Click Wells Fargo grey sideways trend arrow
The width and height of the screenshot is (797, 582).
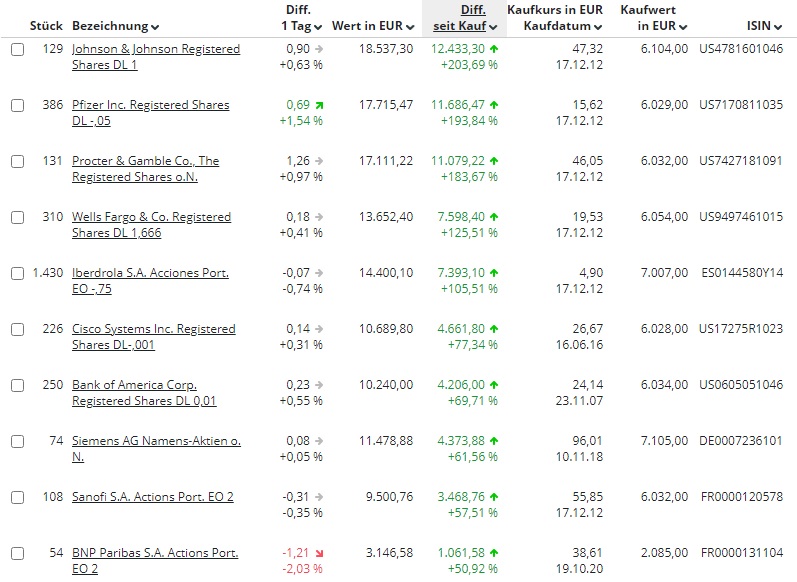319,217
